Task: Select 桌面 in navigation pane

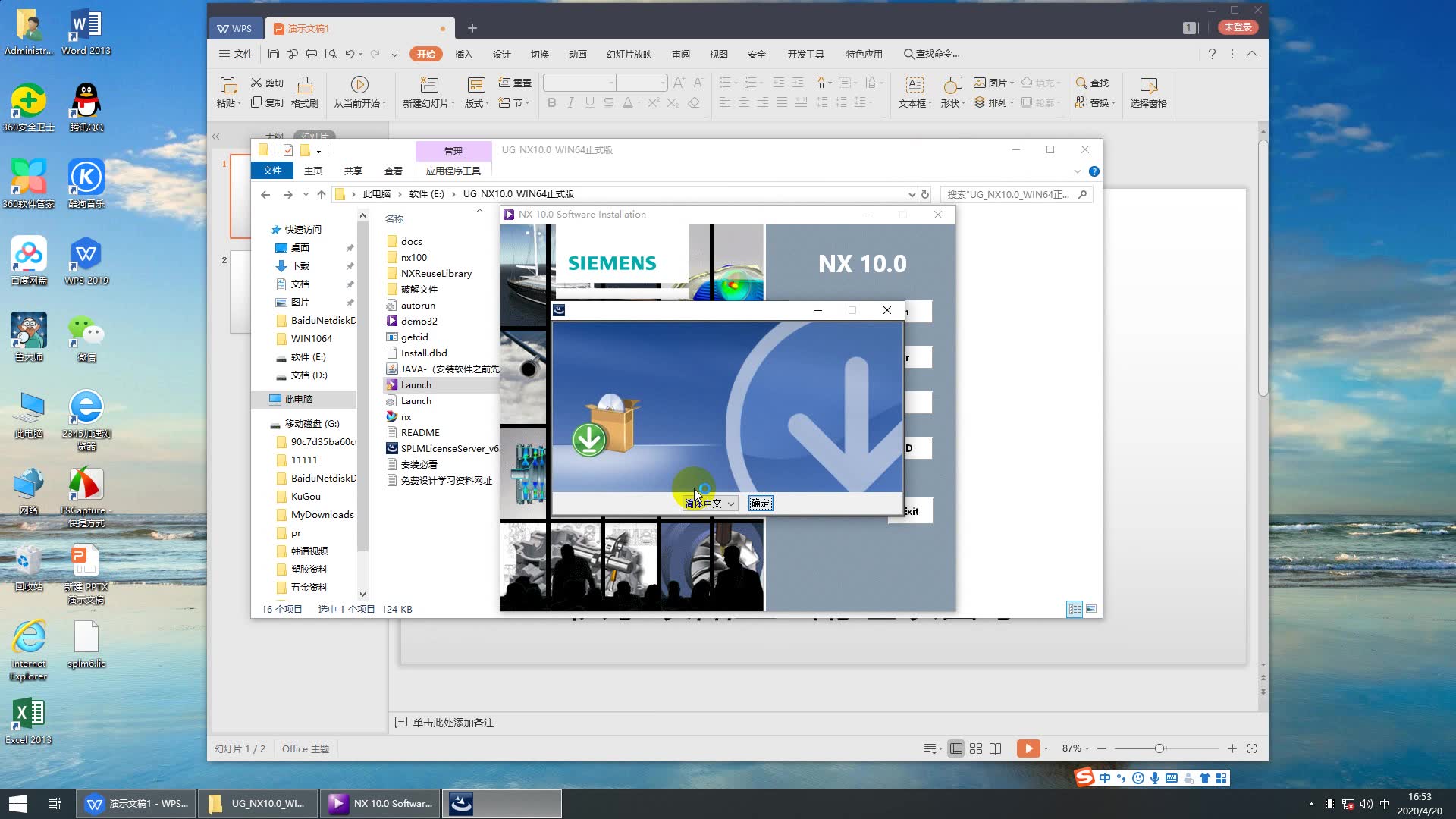Action: pos(300,248)
